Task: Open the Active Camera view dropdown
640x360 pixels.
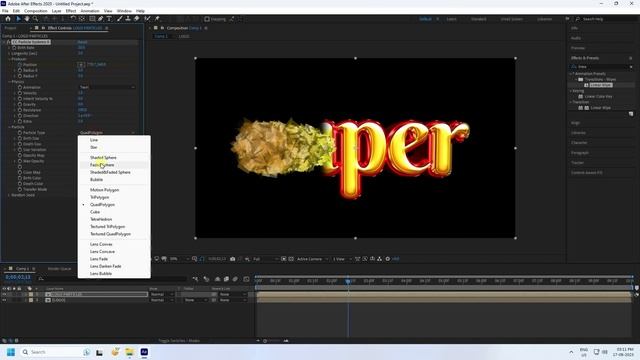Action: coord(312,259)
